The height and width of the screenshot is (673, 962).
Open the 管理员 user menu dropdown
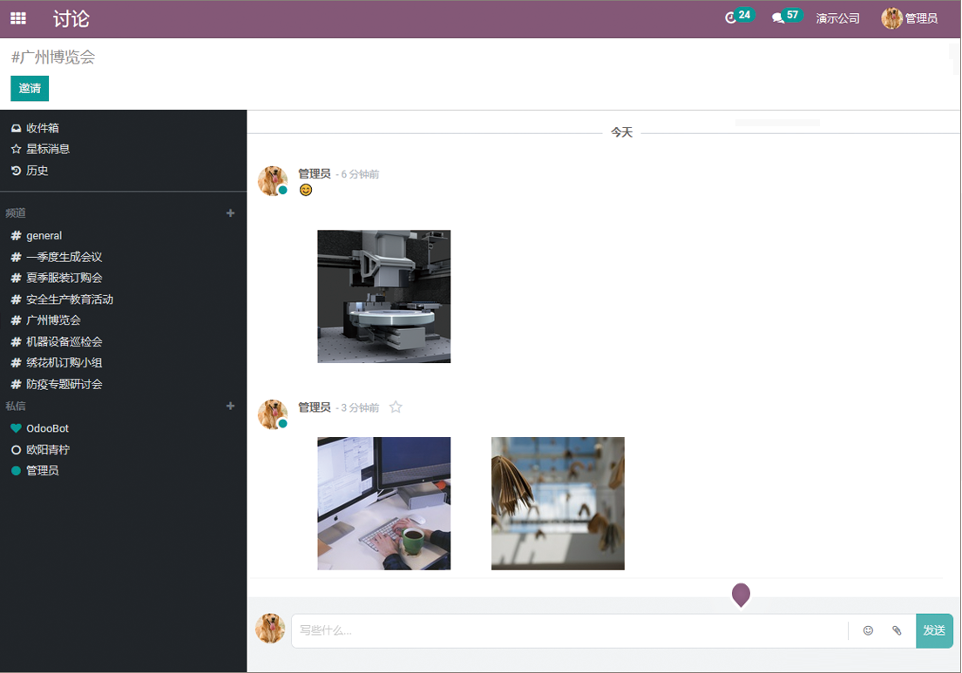point(909,18)
